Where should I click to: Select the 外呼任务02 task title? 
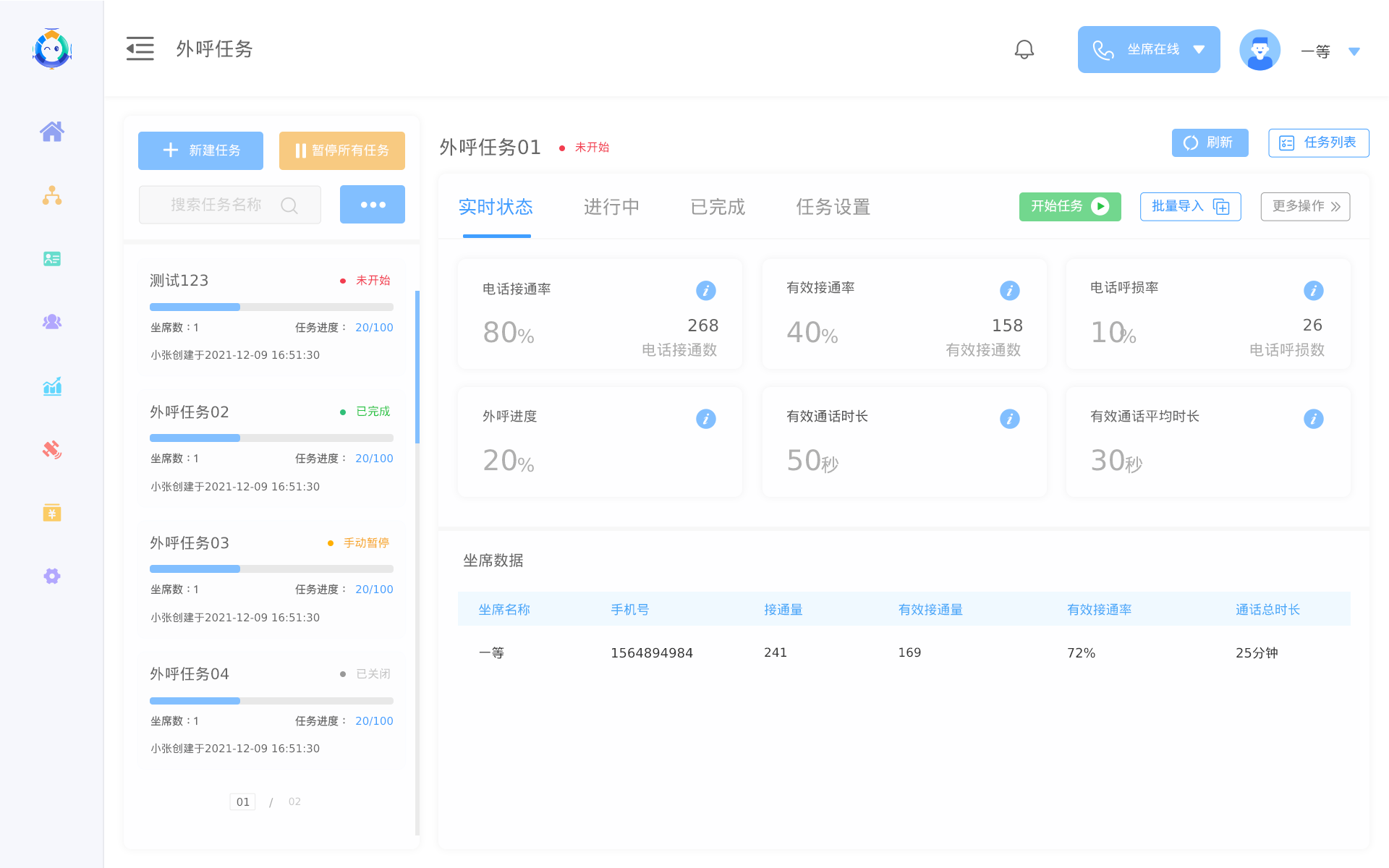tap(190, 412)
